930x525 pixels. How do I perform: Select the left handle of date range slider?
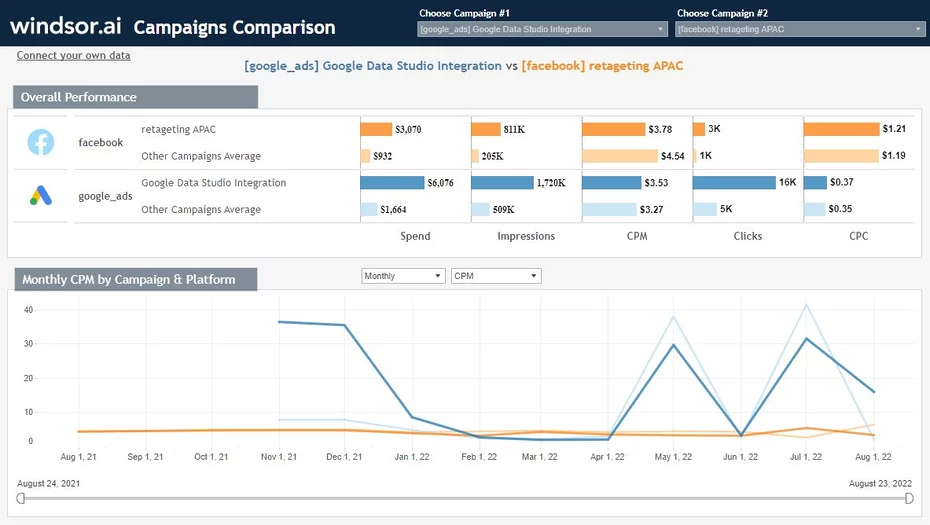[21, 498]
